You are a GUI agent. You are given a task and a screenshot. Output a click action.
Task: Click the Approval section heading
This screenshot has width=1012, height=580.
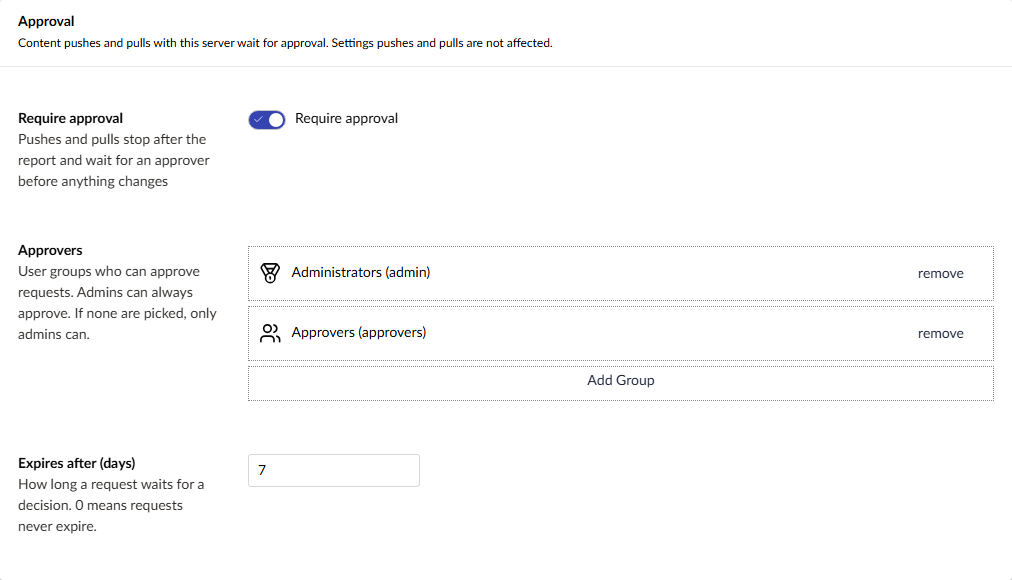click(x=46, y=21)
